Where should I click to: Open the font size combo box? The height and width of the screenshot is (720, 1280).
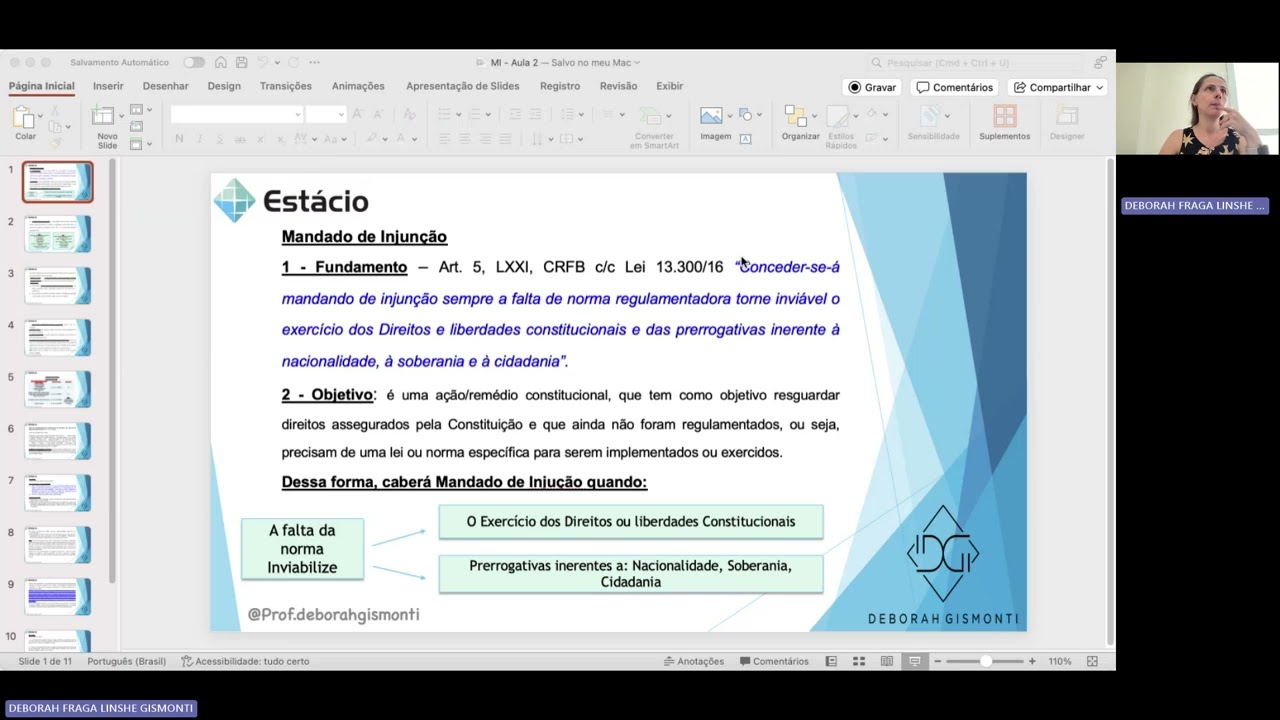click(325, 114)
